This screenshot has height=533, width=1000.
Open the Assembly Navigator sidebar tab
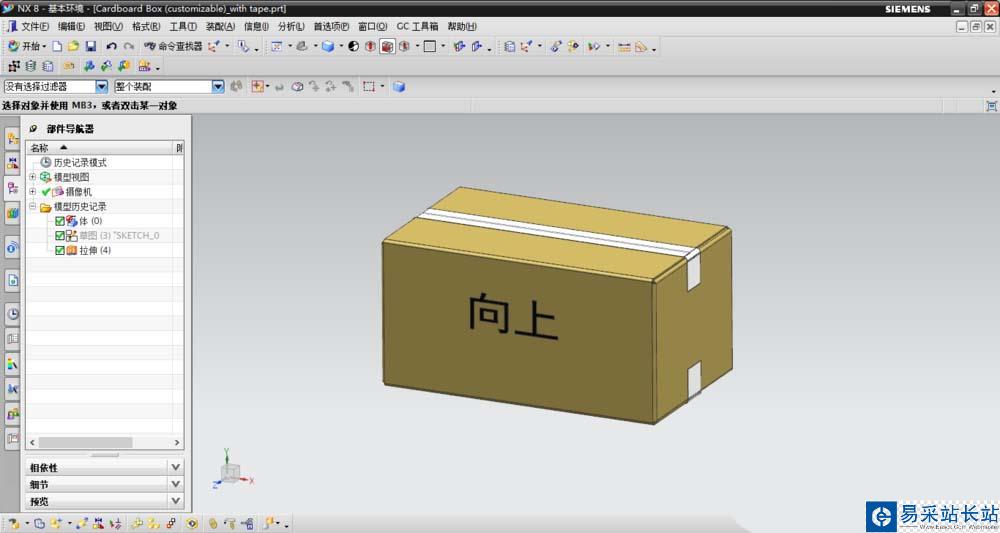coord(12,138)
